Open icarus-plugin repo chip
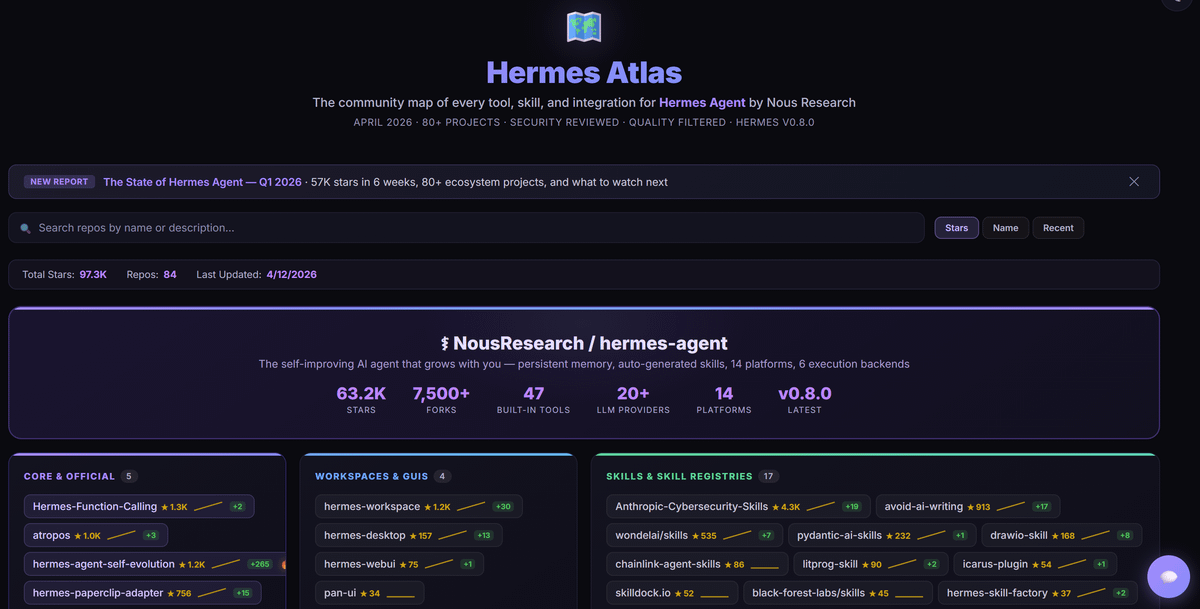Image resolution: width=1200 pixels, height=609 pixels. tap(1035, 564)
